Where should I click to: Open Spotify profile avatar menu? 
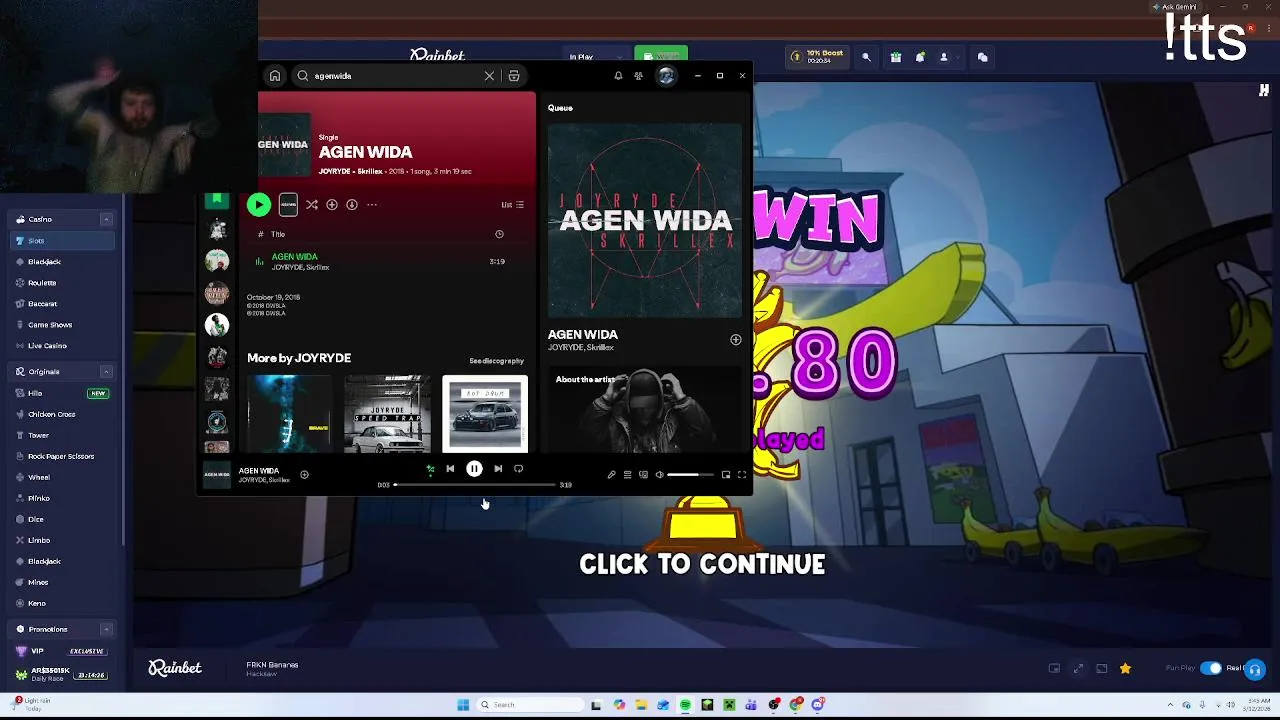(666, 76)
